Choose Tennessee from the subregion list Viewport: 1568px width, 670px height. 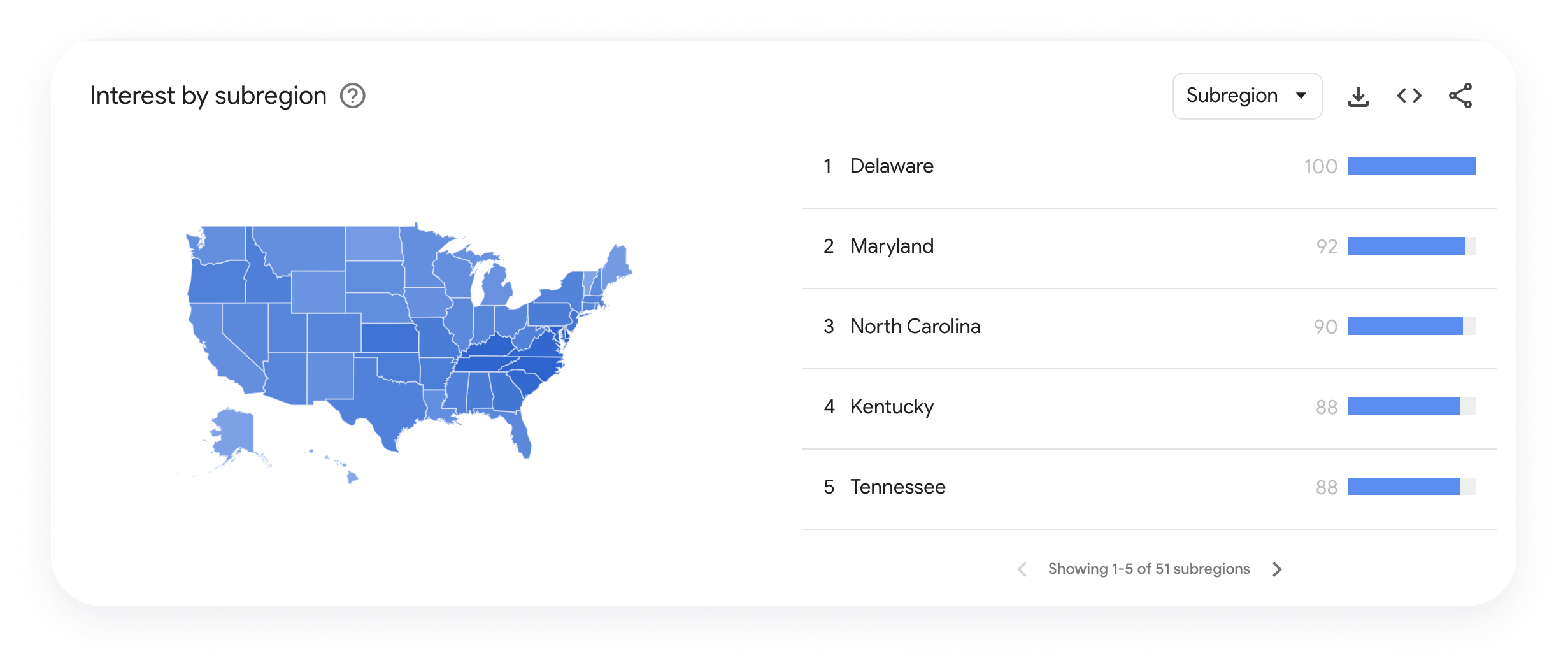(x=1149, y=487)
